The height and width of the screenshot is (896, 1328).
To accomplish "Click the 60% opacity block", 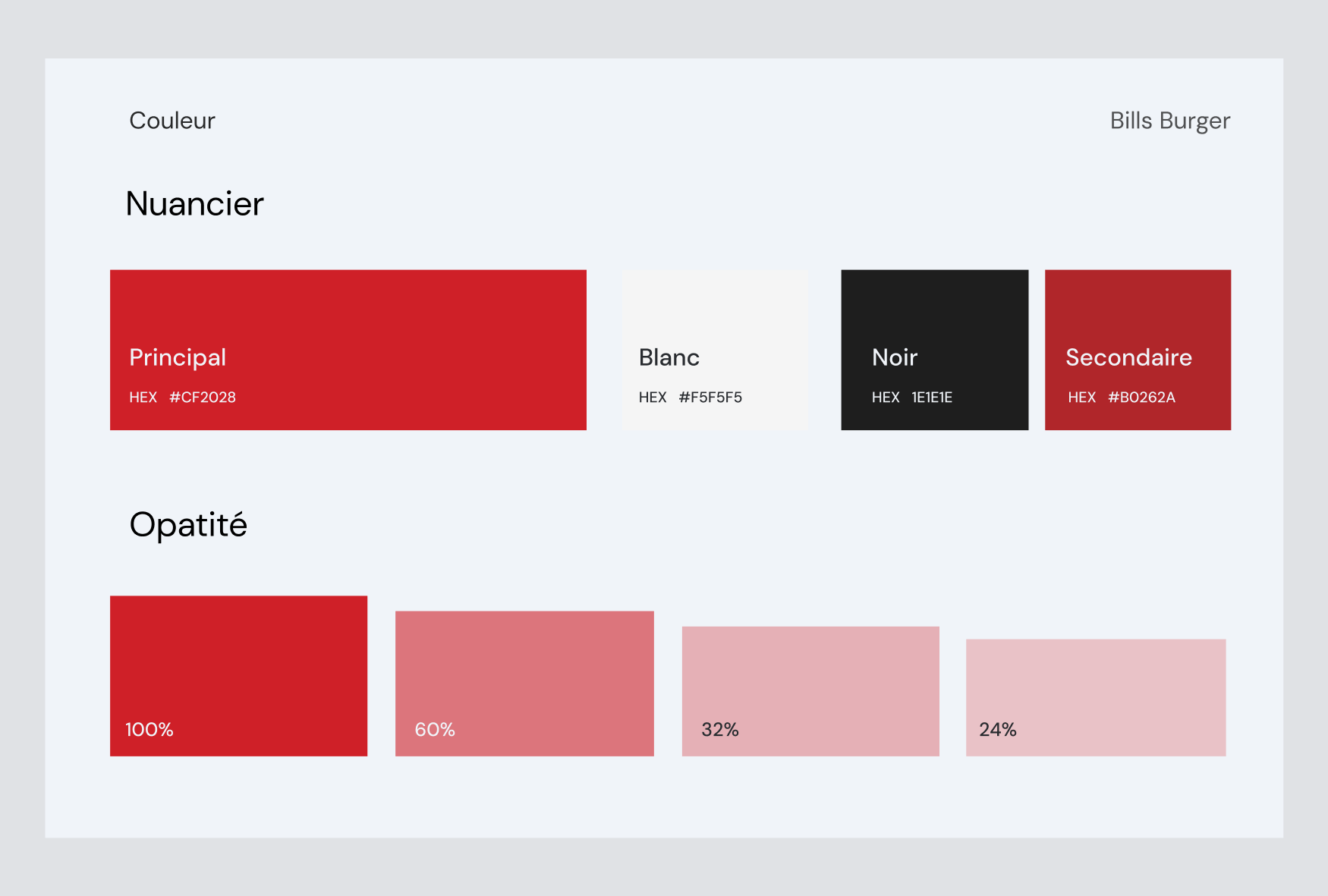I will click(524, 684).
